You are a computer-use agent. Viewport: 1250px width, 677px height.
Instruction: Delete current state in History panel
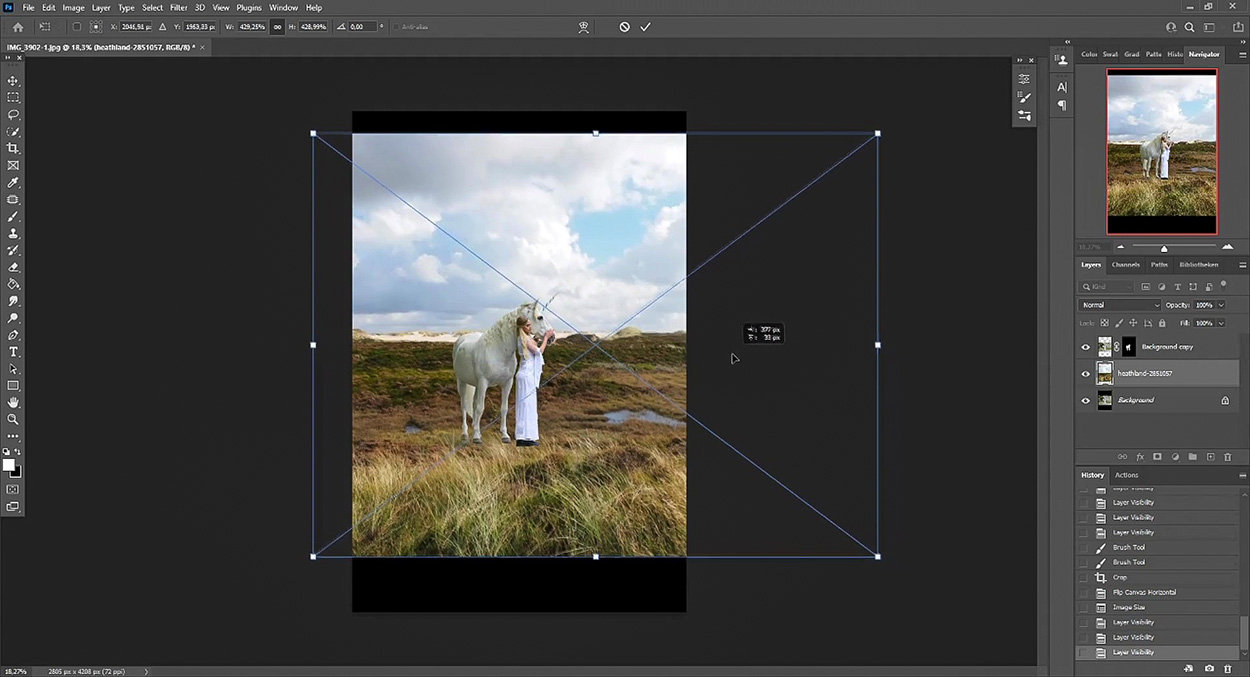point(1228,668)
